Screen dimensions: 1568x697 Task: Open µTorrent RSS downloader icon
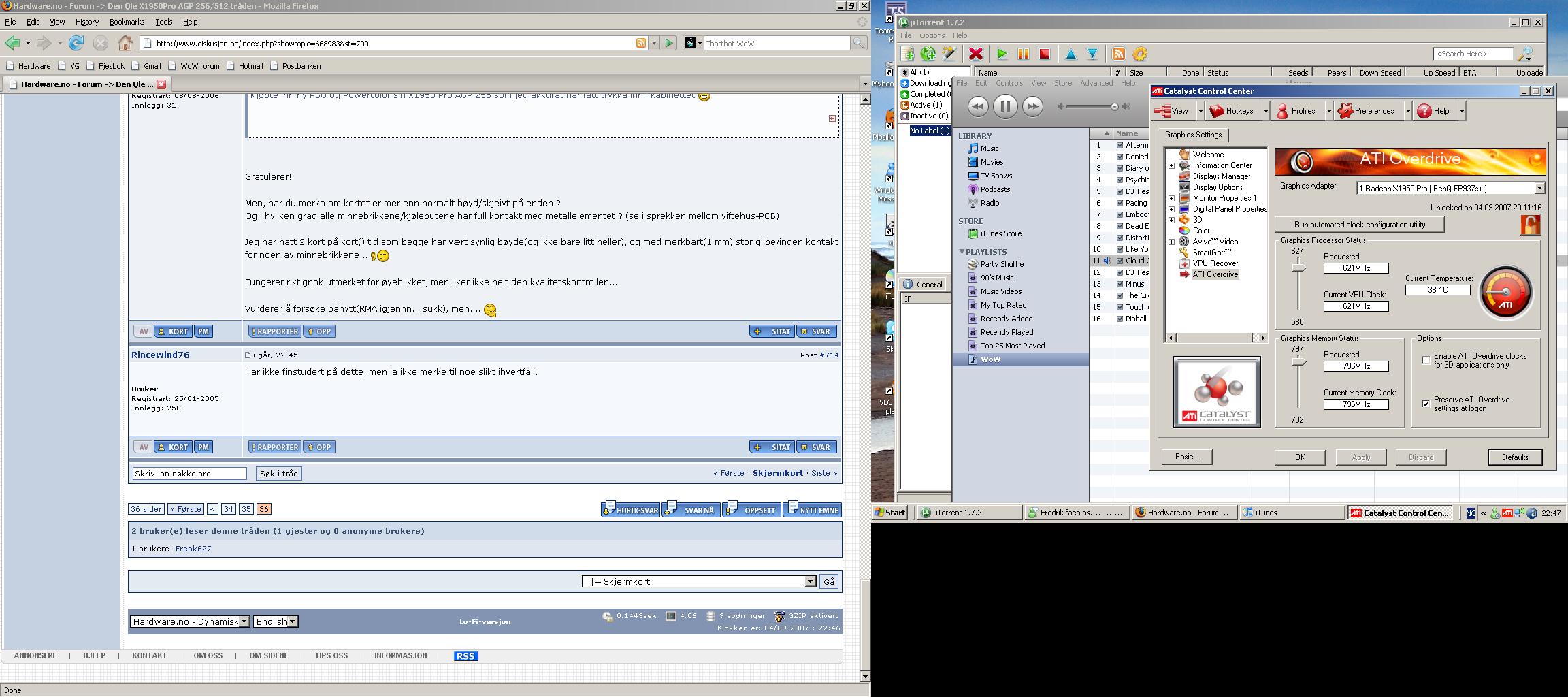click(x=1118, y=54)
